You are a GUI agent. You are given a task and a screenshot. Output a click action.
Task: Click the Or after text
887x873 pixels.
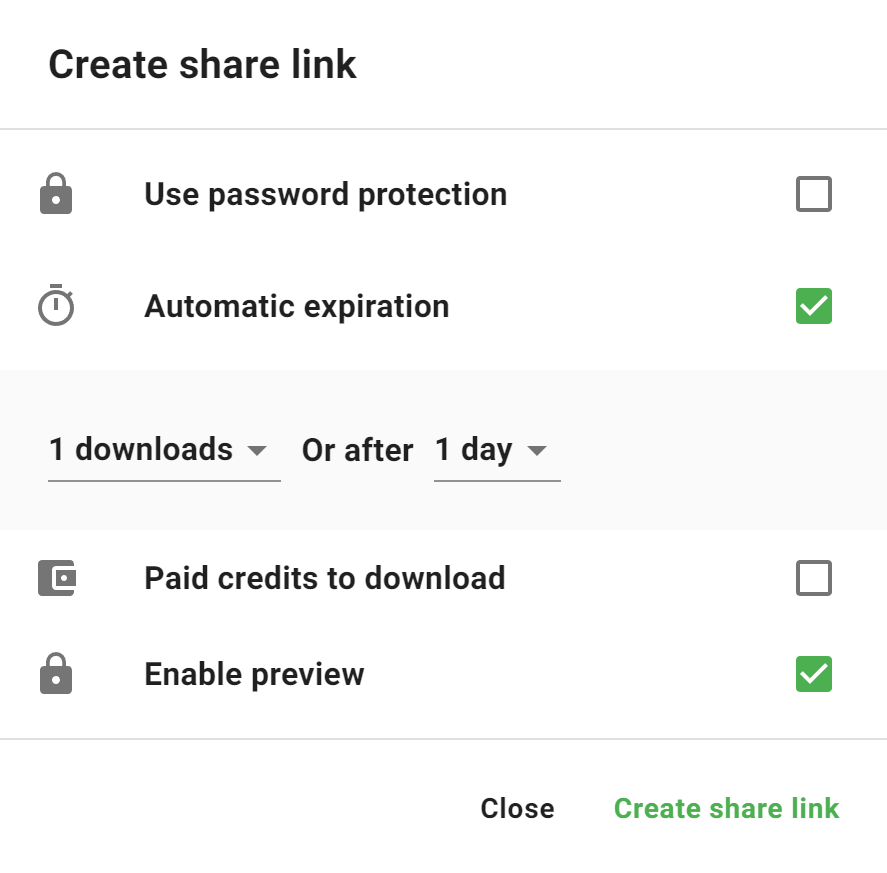point(357,450)
